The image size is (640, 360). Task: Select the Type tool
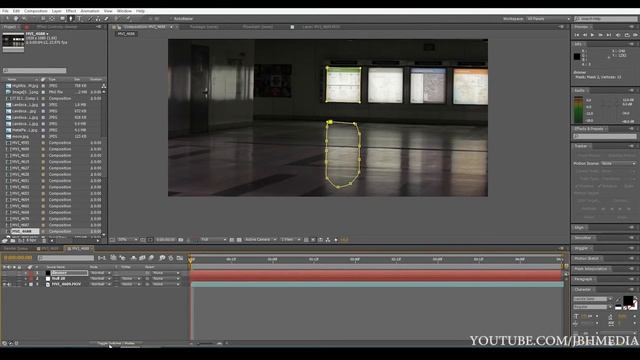pyautogui.click(x=80, y=19)
